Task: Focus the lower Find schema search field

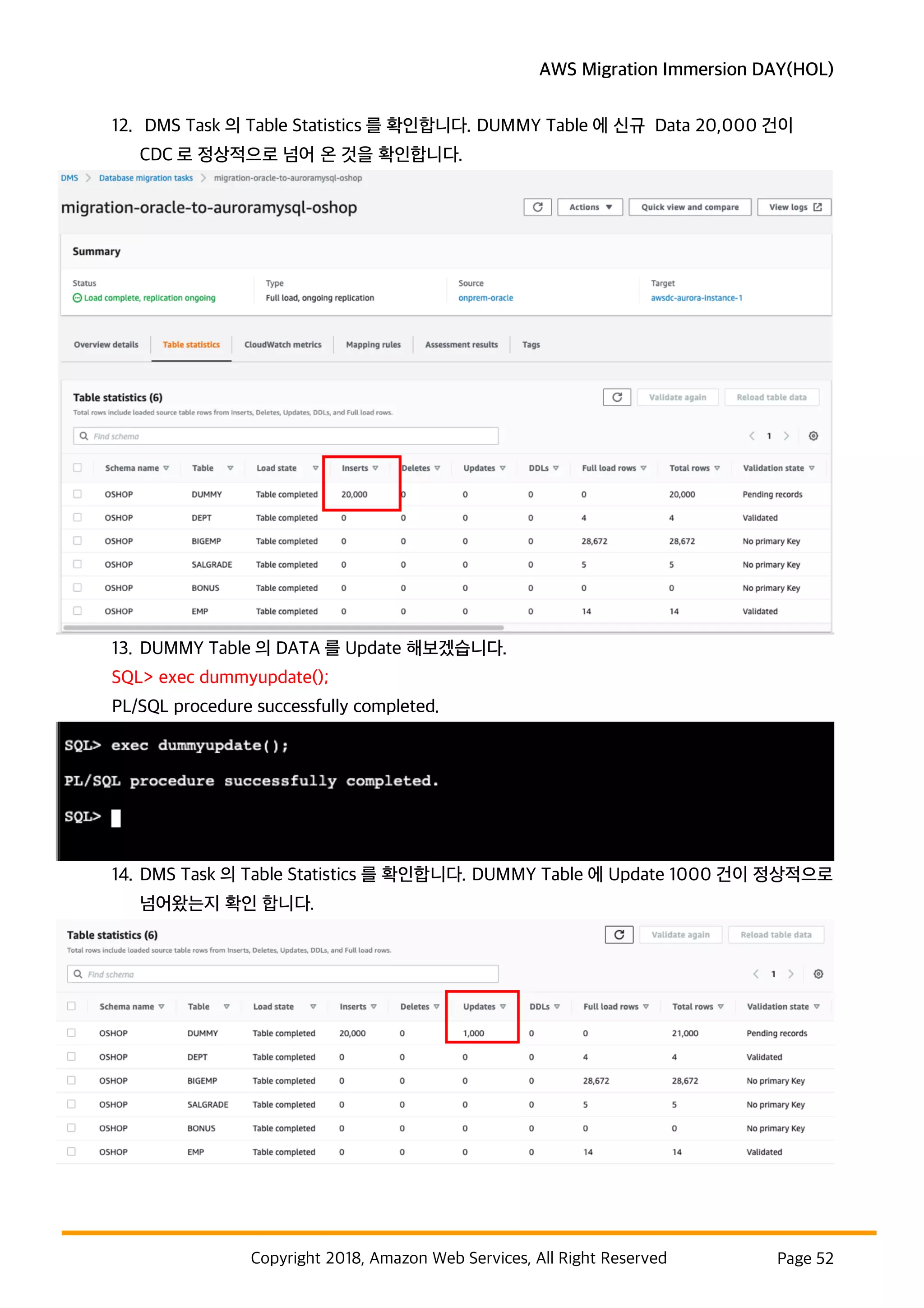Action: (283, 974)
